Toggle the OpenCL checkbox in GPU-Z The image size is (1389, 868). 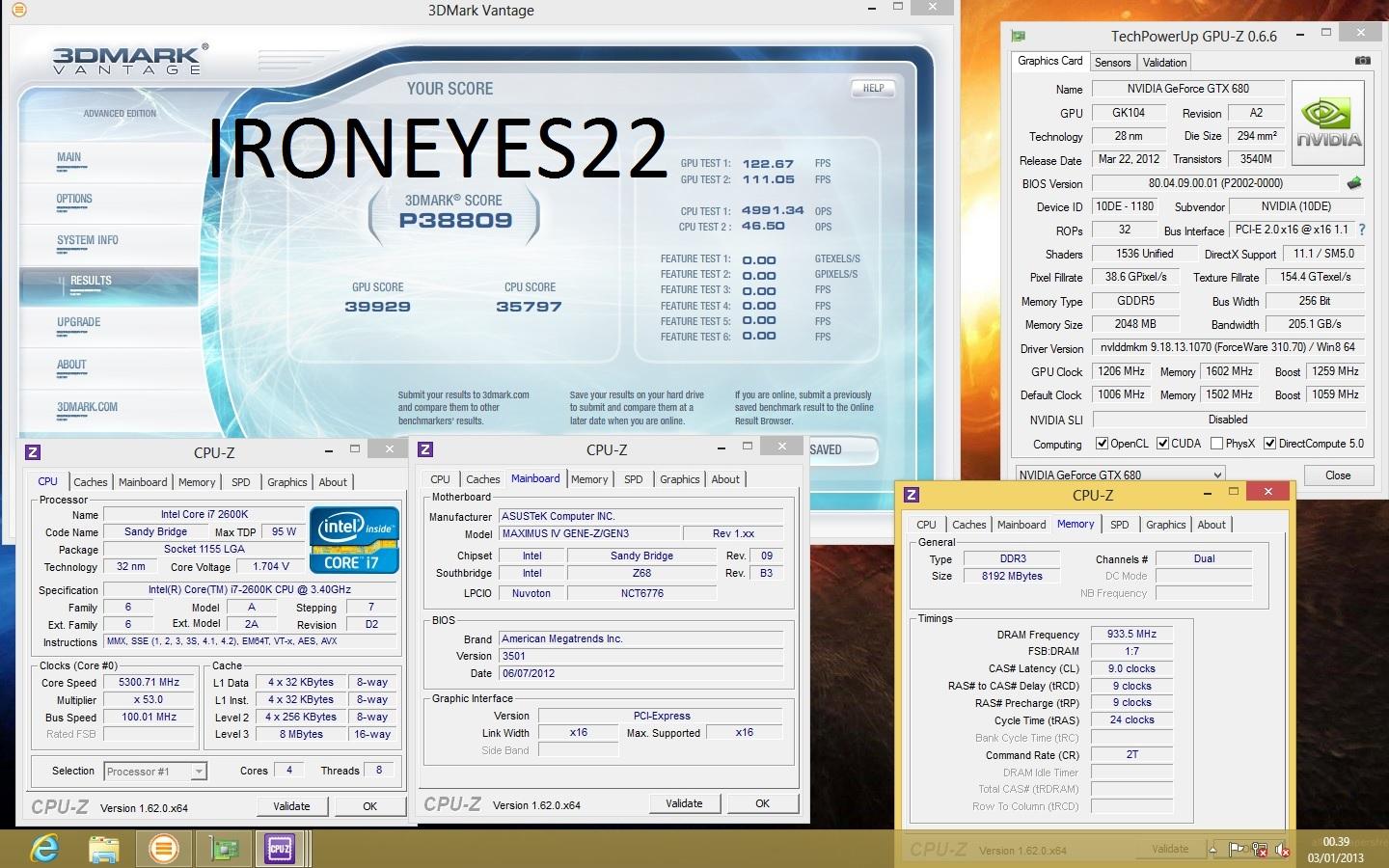[1102, 444]
